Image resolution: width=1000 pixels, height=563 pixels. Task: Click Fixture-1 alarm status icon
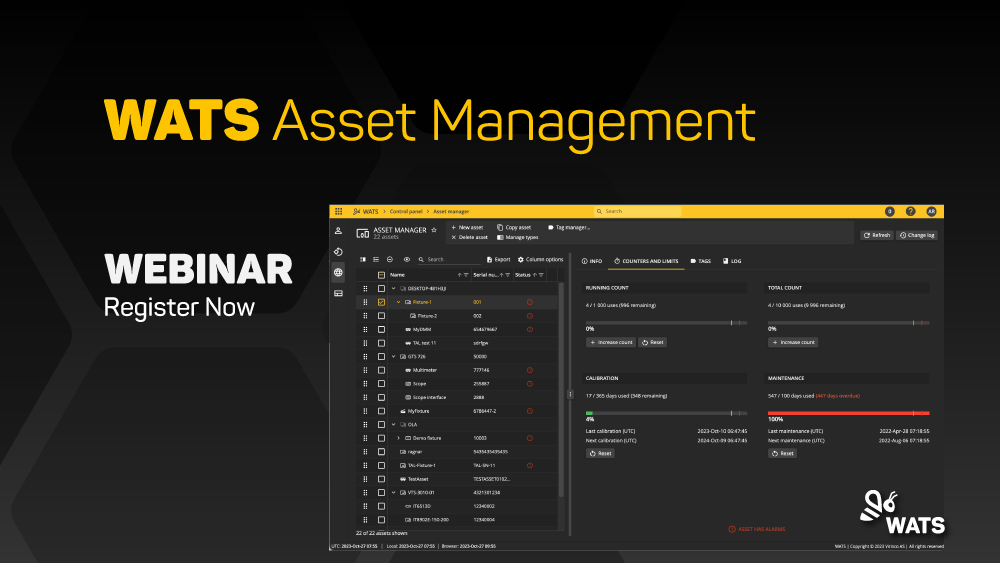[x=530, y=302]
